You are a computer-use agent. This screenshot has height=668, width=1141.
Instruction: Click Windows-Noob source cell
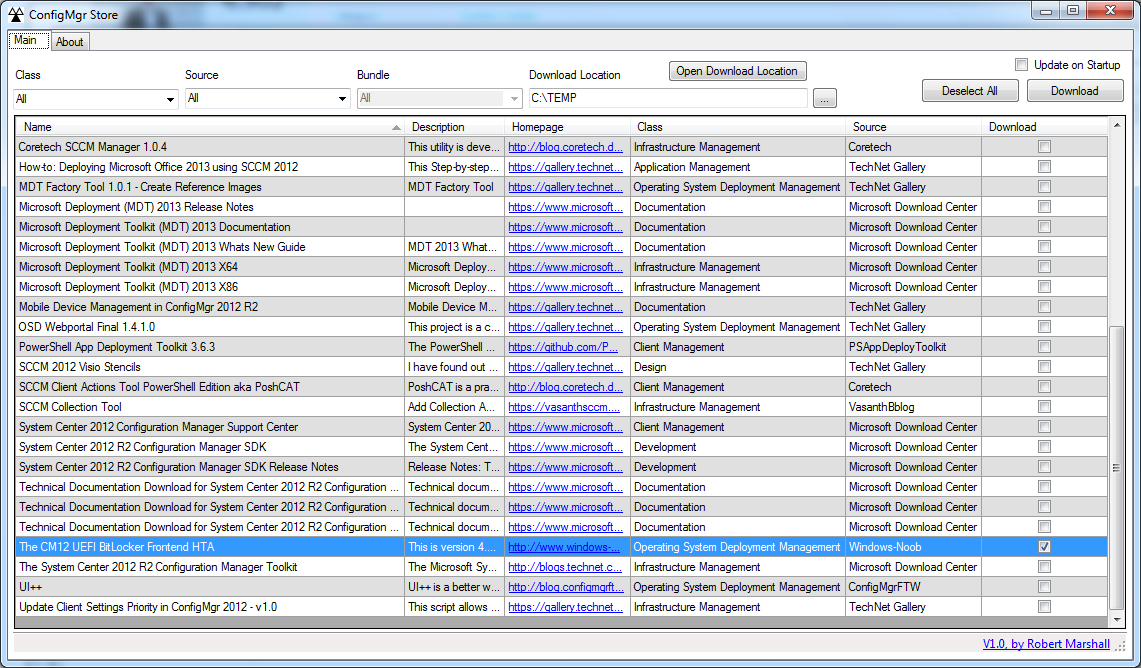pyautogui.click(x=913, y=546)
